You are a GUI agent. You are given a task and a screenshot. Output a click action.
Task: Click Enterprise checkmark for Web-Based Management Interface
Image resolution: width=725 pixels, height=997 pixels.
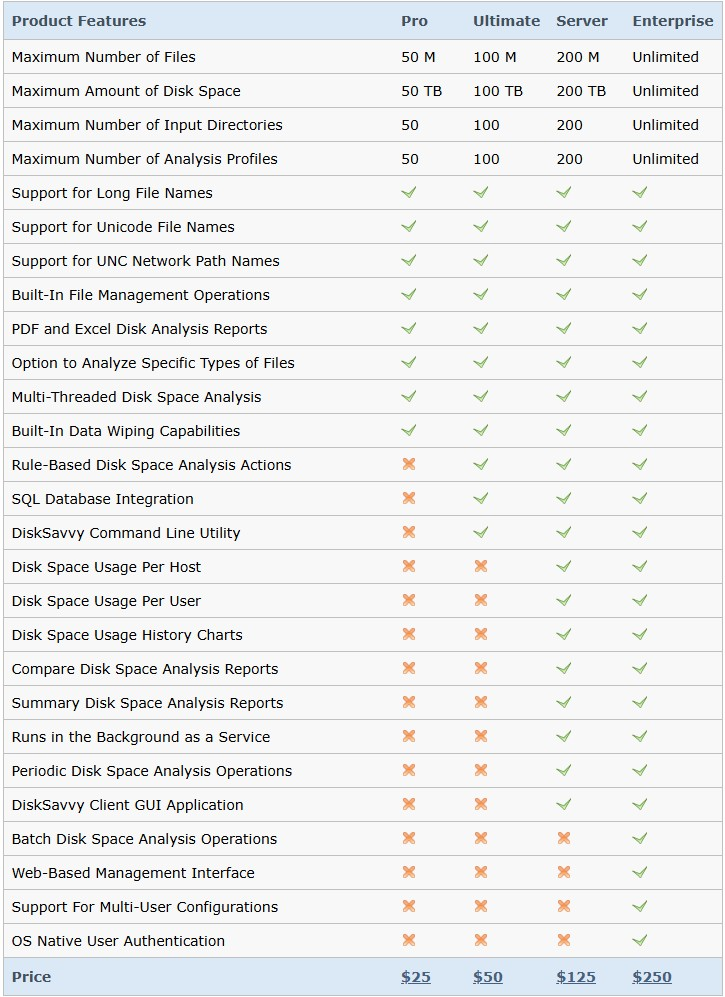click(640, 873)
